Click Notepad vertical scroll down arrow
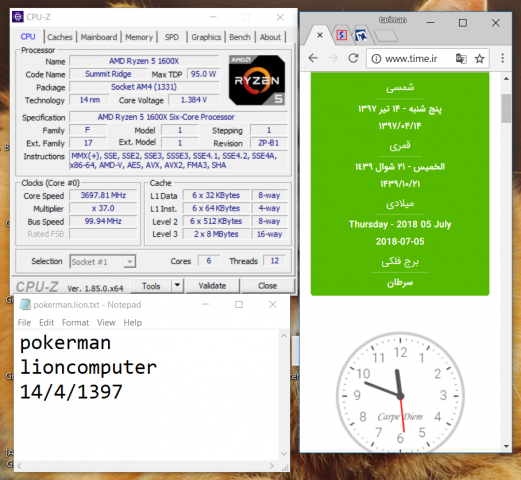The image size is (521, 480). click(x=284, y=454)
